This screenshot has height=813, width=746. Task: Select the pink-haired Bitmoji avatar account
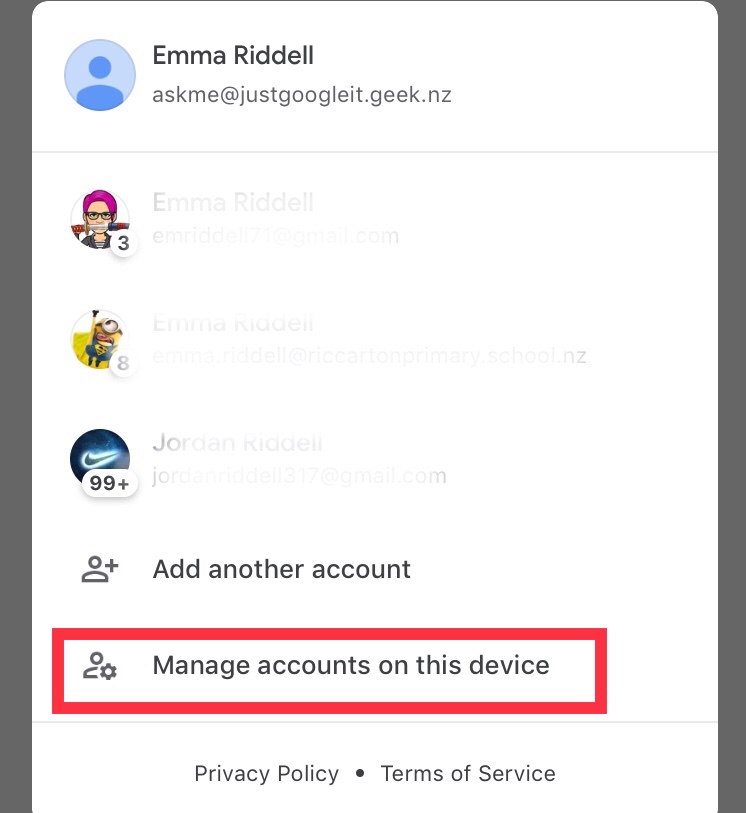(x=100, y=219)
